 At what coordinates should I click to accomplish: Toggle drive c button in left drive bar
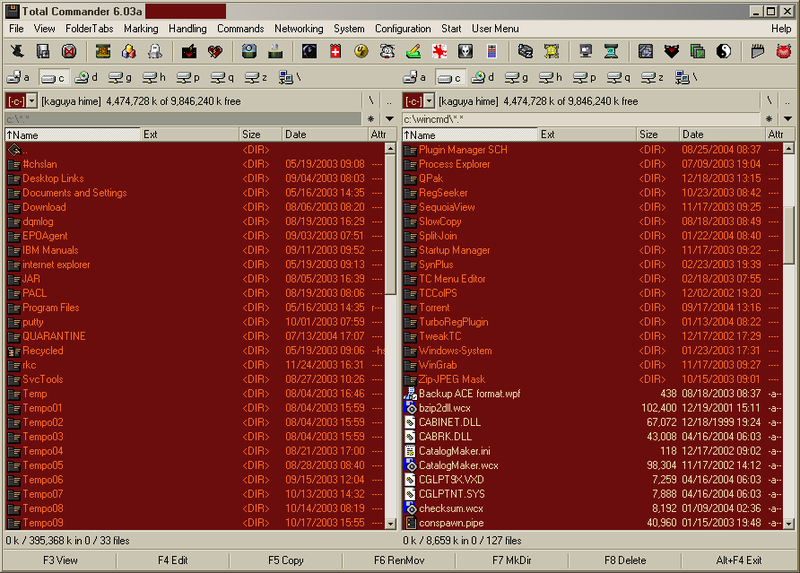click(x=54, y=78)
